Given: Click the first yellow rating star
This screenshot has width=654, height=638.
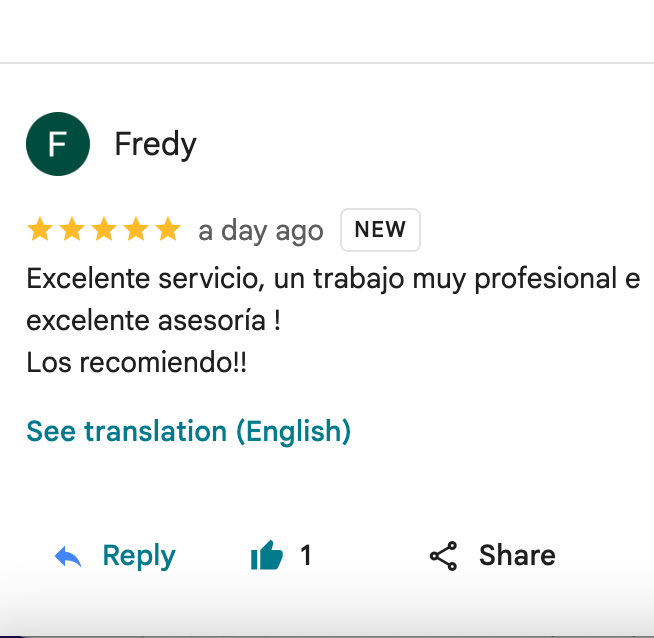Looking at the screenshot, I should pos(40,230).
